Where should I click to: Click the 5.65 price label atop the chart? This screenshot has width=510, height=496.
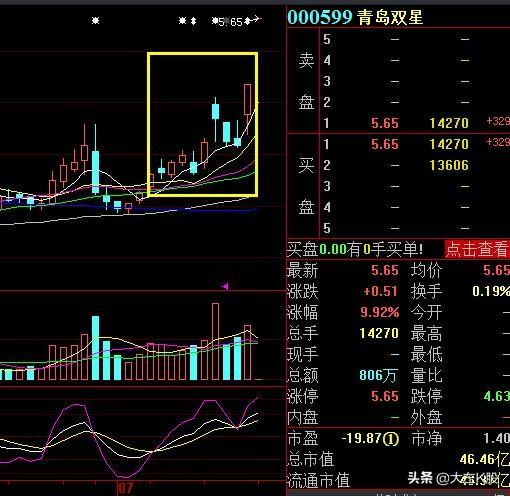pyautogui.click(x=231, y=22)
